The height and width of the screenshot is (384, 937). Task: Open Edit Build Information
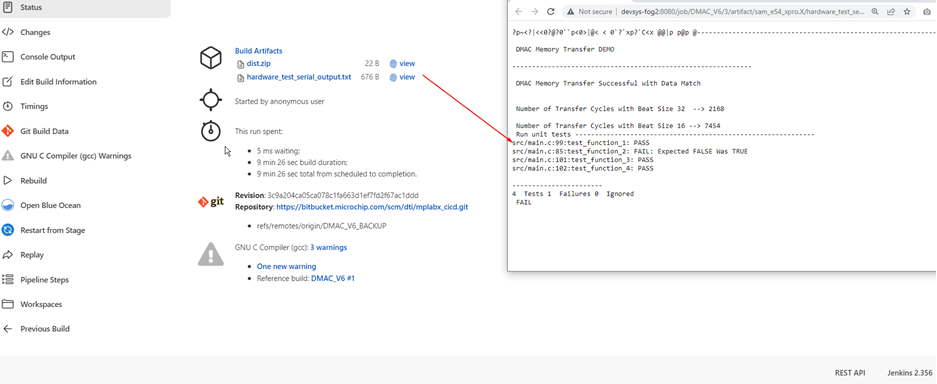[58, 82]
